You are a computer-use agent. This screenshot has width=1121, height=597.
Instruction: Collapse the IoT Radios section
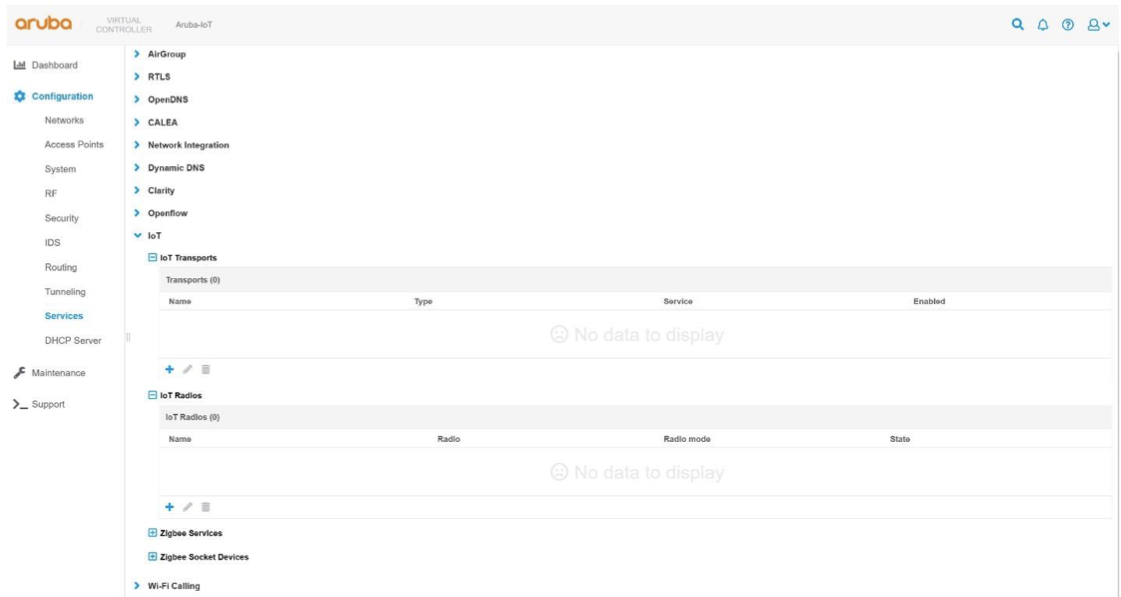[153, 396]
